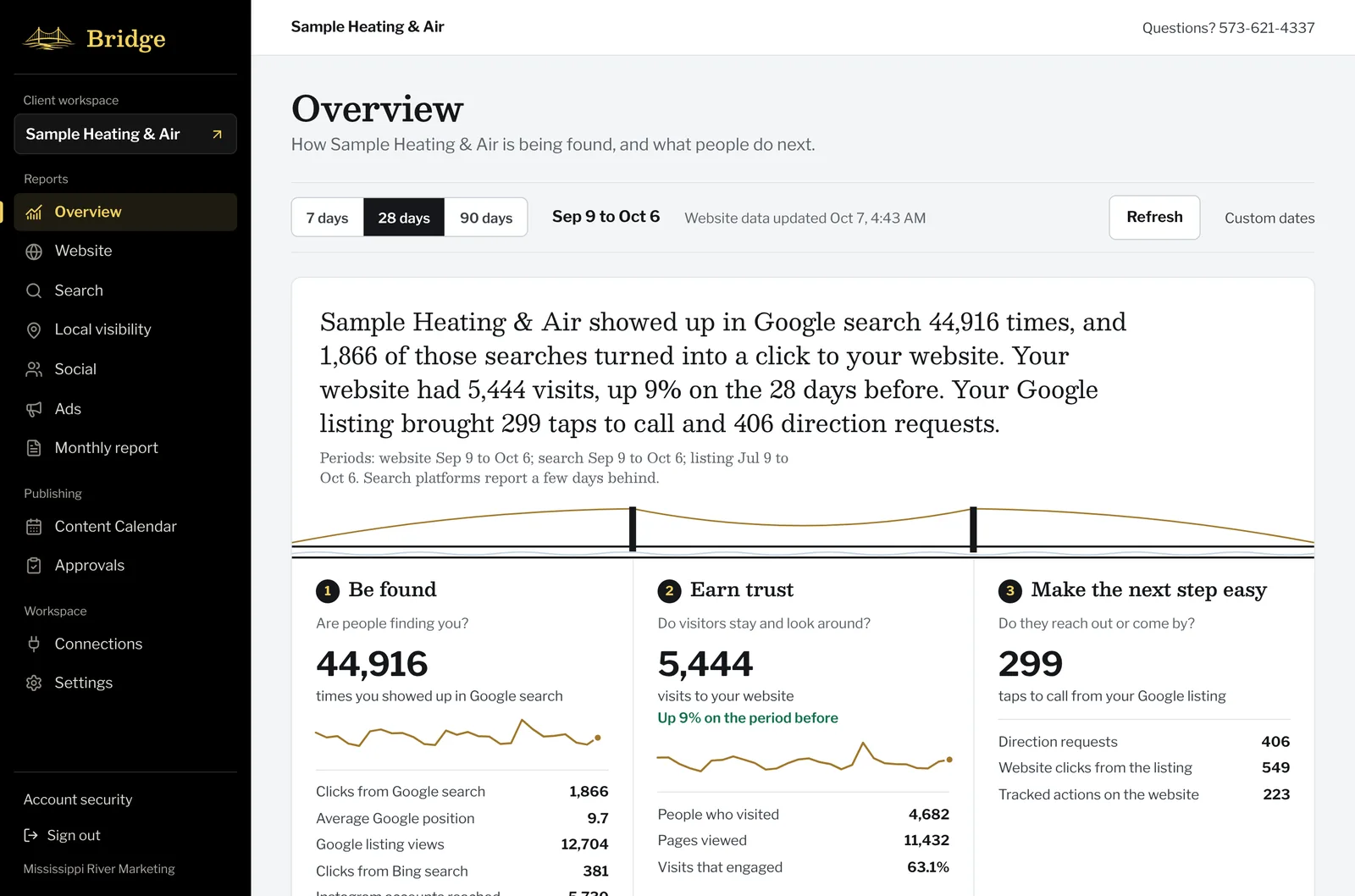Open the Local visibility report
Screen dimensions: 1355x896
coord(125,329)
